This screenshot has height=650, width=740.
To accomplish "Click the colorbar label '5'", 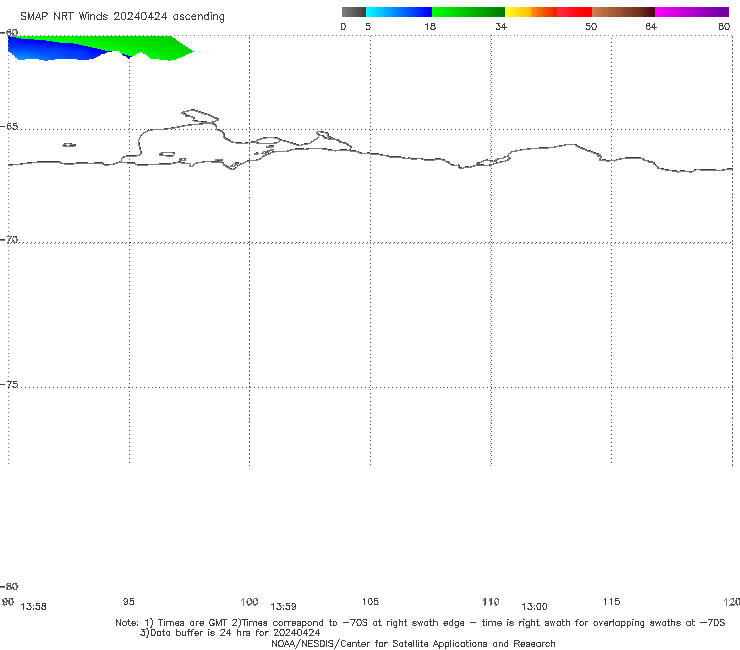I will pyautogui.click(x=368, y=26).
